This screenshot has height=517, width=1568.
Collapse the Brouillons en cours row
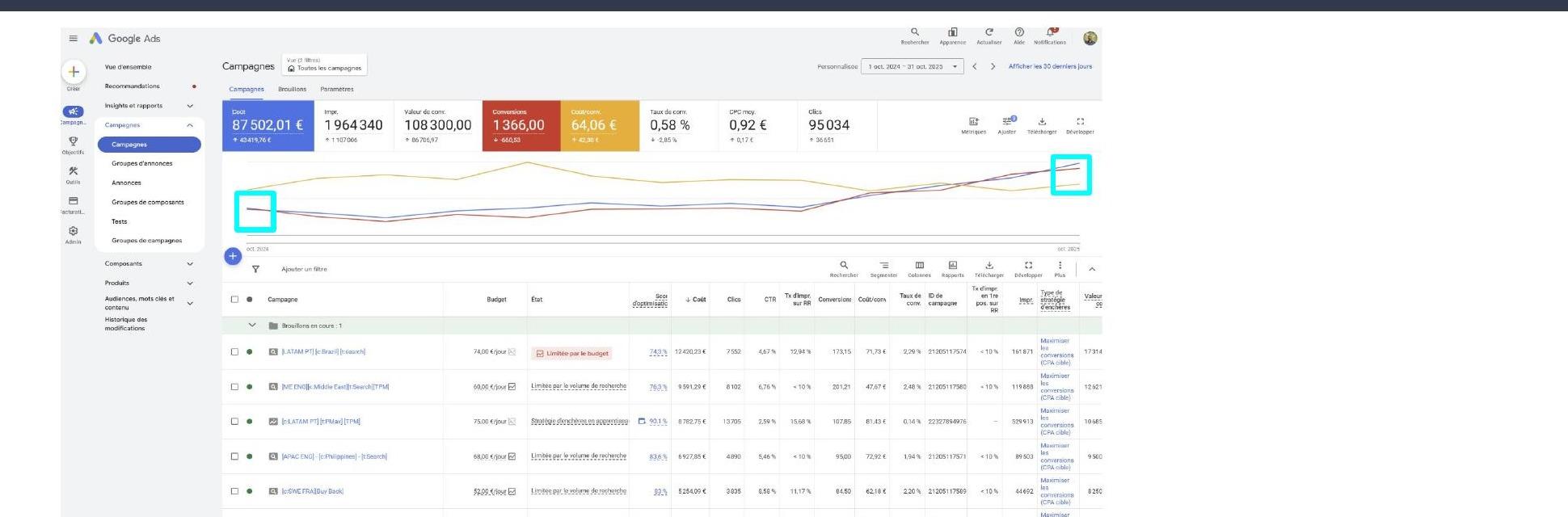point(252,325)
